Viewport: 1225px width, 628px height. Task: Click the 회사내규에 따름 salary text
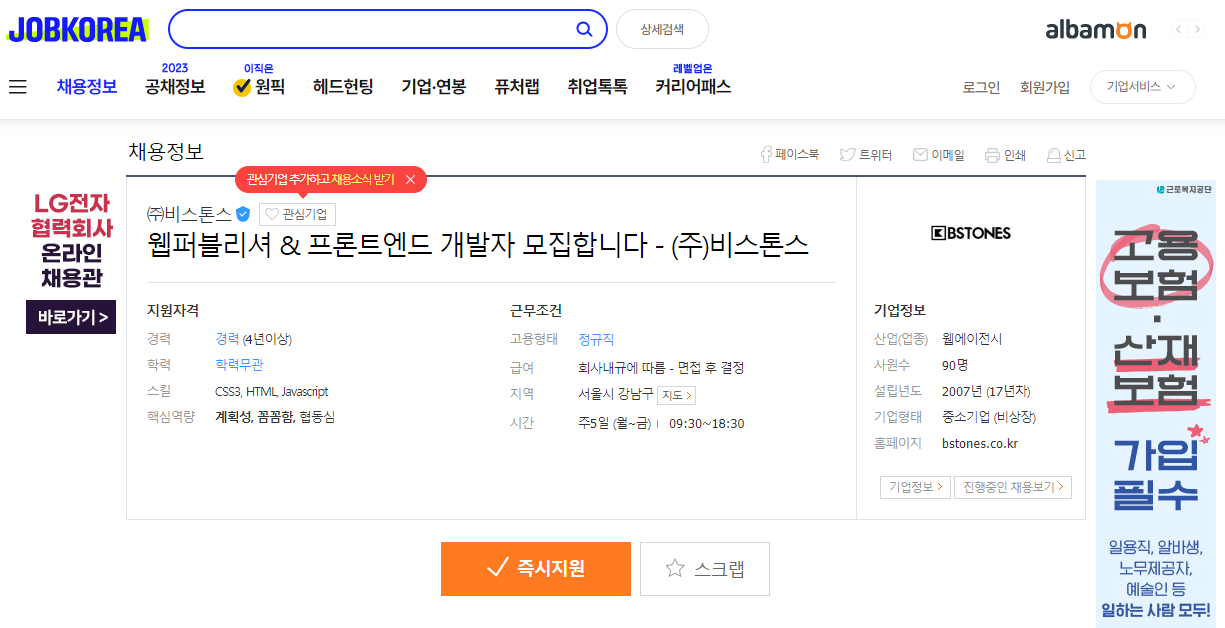coord(661,368)
